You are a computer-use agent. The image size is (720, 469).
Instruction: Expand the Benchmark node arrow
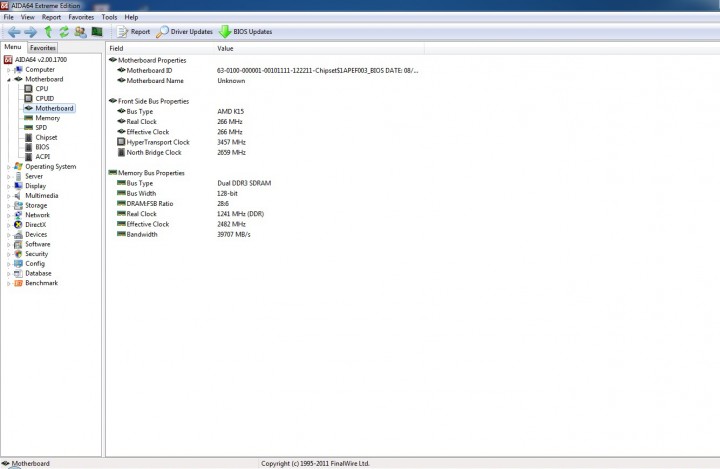point(8,283)
